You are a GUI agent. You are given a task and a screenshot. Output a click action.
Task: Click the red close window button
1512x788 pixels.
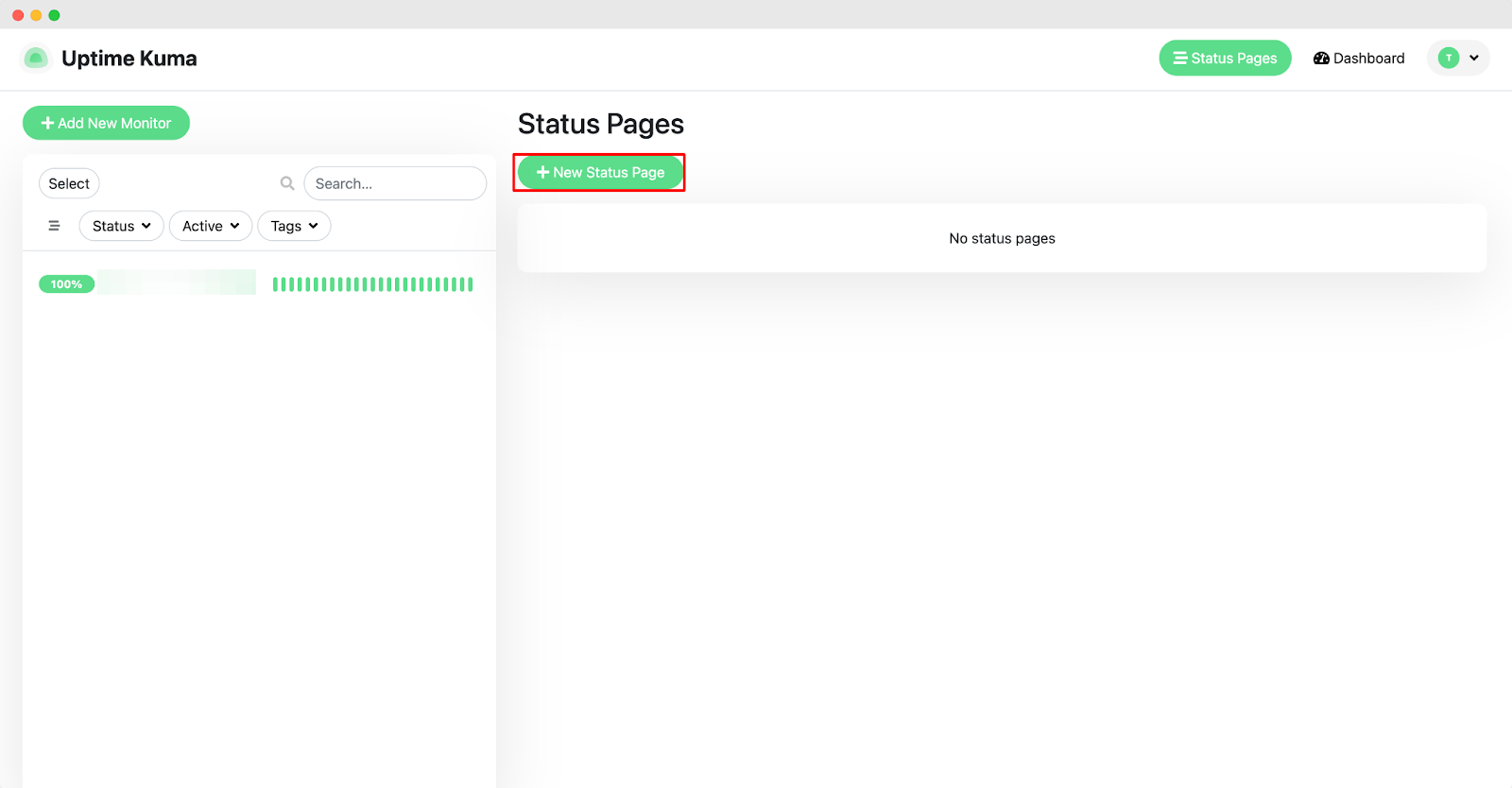18,15
